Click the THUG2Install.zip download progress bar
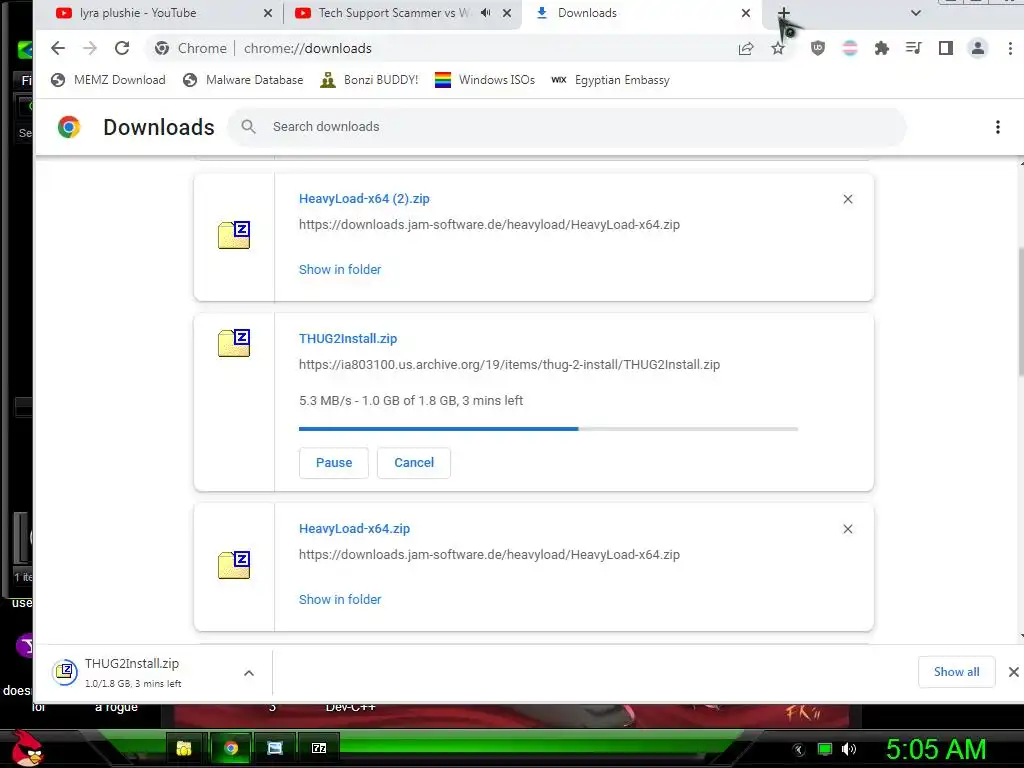Screen dimensions: 1024x768 tap(549, 429)
